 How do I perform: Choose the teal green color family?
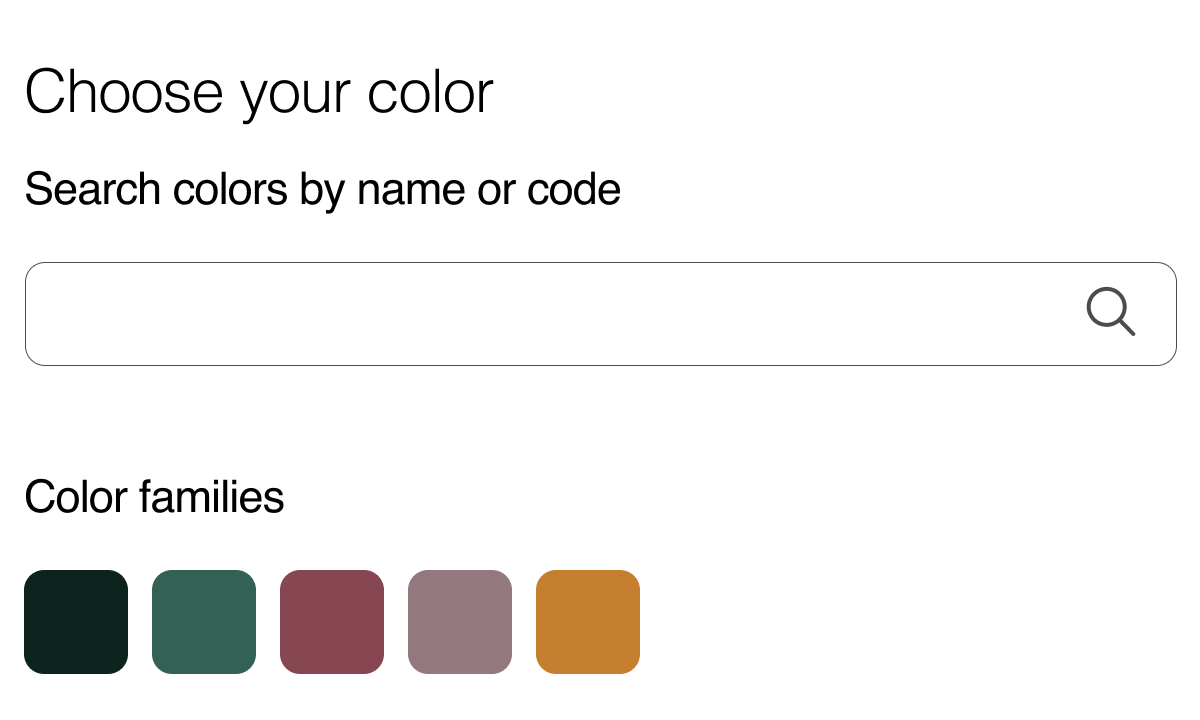coord(204,622)
